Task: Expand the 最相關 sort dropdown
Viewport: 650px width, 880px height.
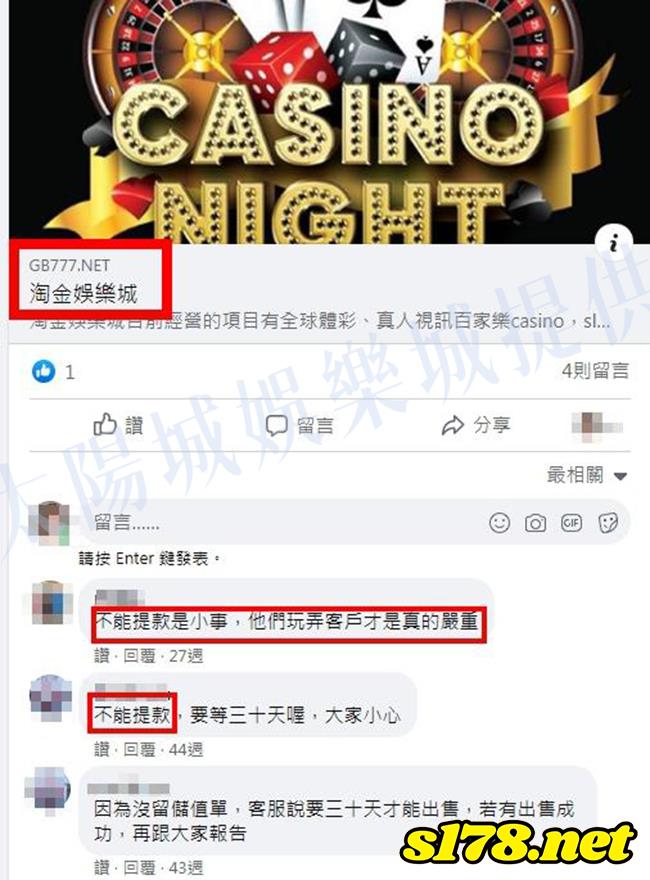Action: click(587, 476)
